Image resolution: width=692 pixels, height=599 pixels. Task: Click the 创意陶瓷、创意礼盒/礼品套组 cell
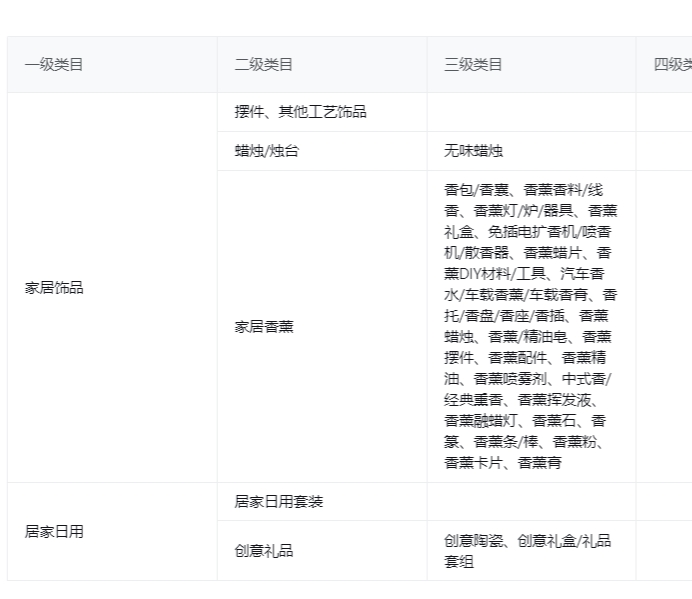point(527,550)
